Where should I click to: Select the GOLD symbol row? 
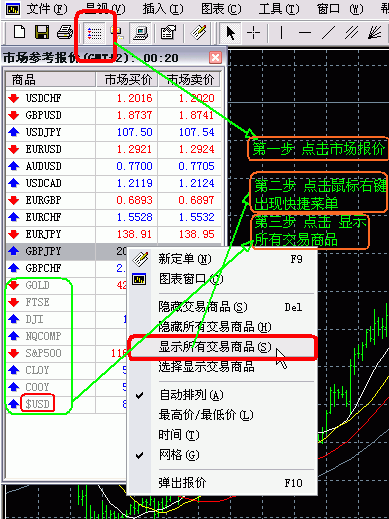67,285
